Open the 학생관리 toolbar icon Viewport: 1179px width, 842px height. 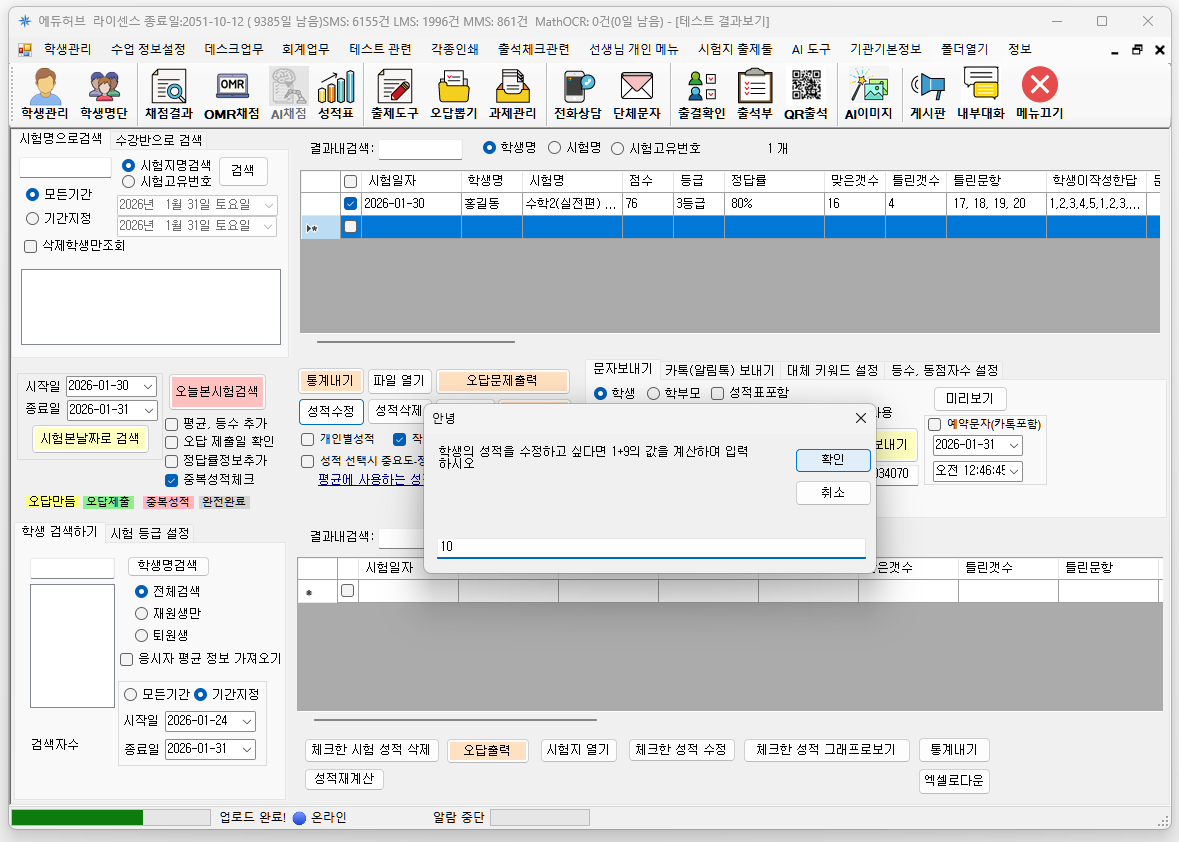(46, 94)
